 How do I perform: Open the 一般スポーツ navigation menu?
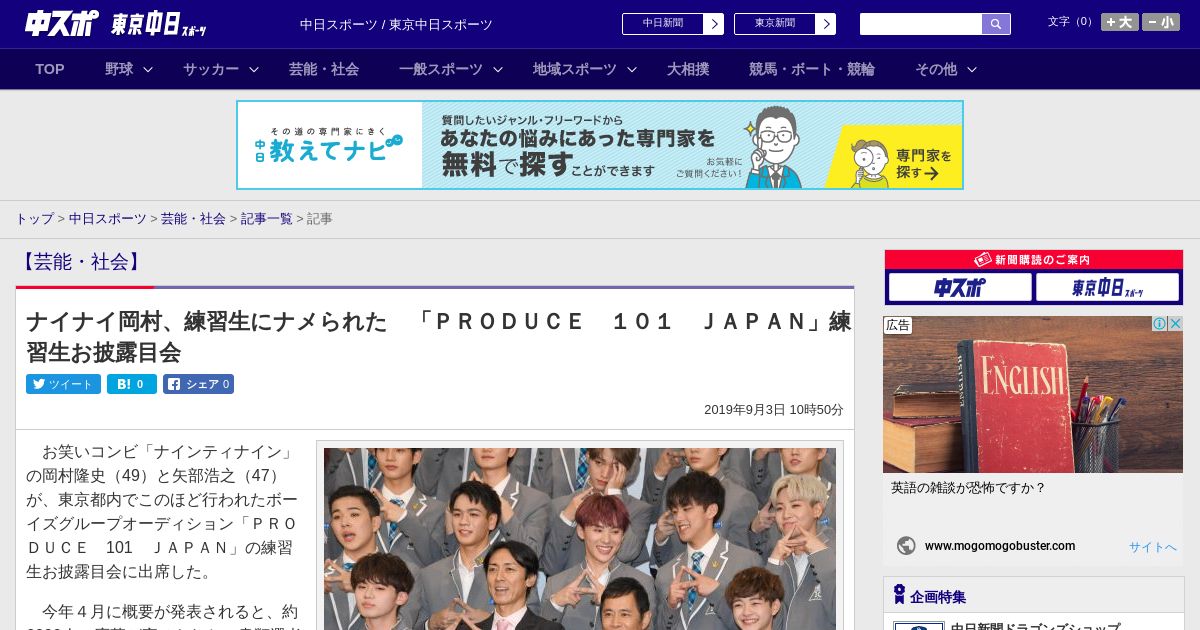click(x=441, y=69)
